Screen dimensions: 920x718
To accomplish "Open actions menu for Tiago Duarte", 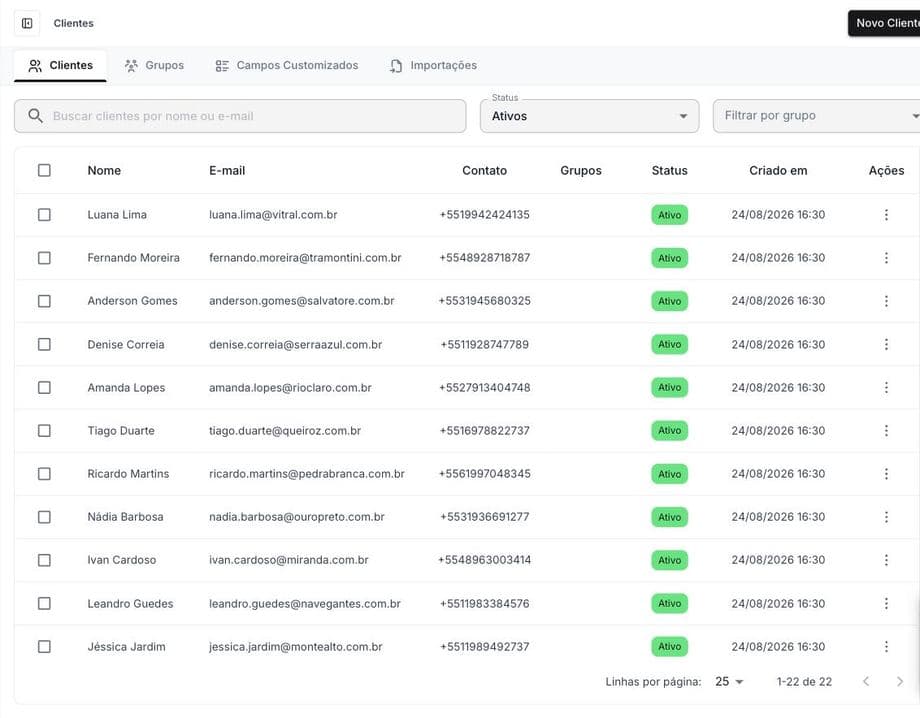I will point(886,431).
